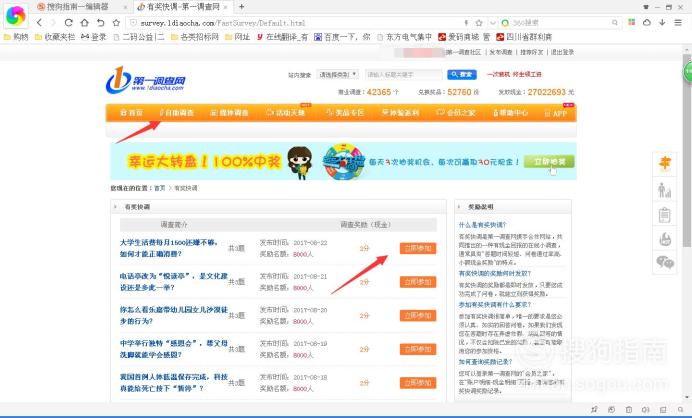This screenshot has height=418, width=692.
Task: Click the 第一调查社区 top link
Action: pos(463,52)
